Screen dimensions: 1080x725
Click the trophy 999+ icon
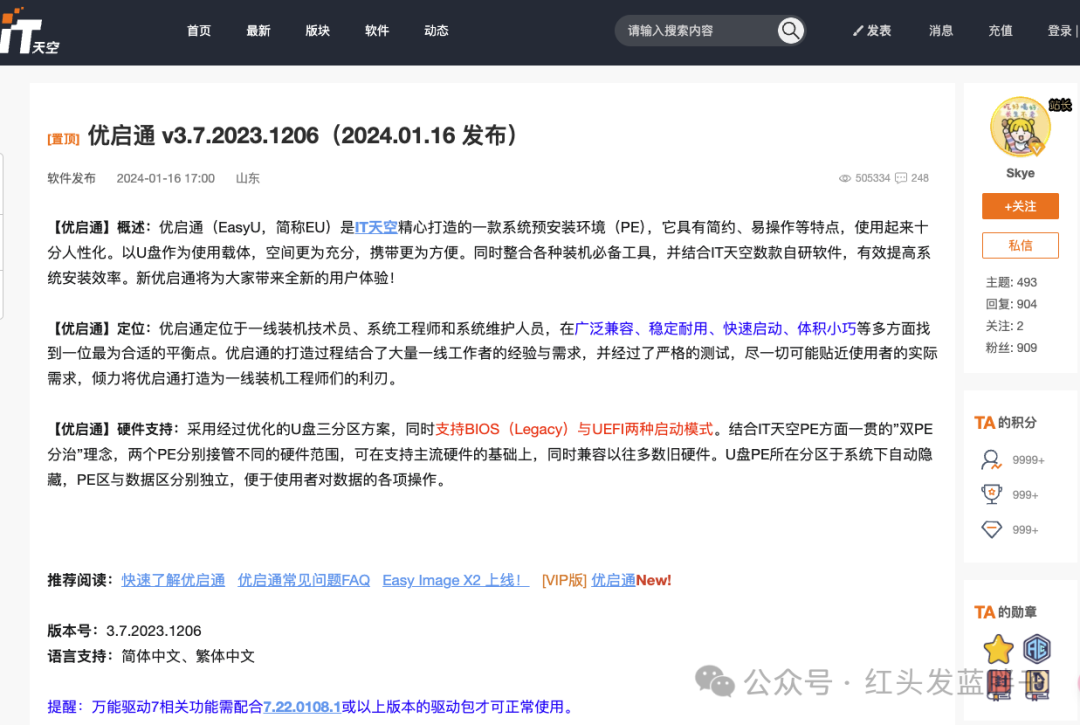[x=991, y=494]
